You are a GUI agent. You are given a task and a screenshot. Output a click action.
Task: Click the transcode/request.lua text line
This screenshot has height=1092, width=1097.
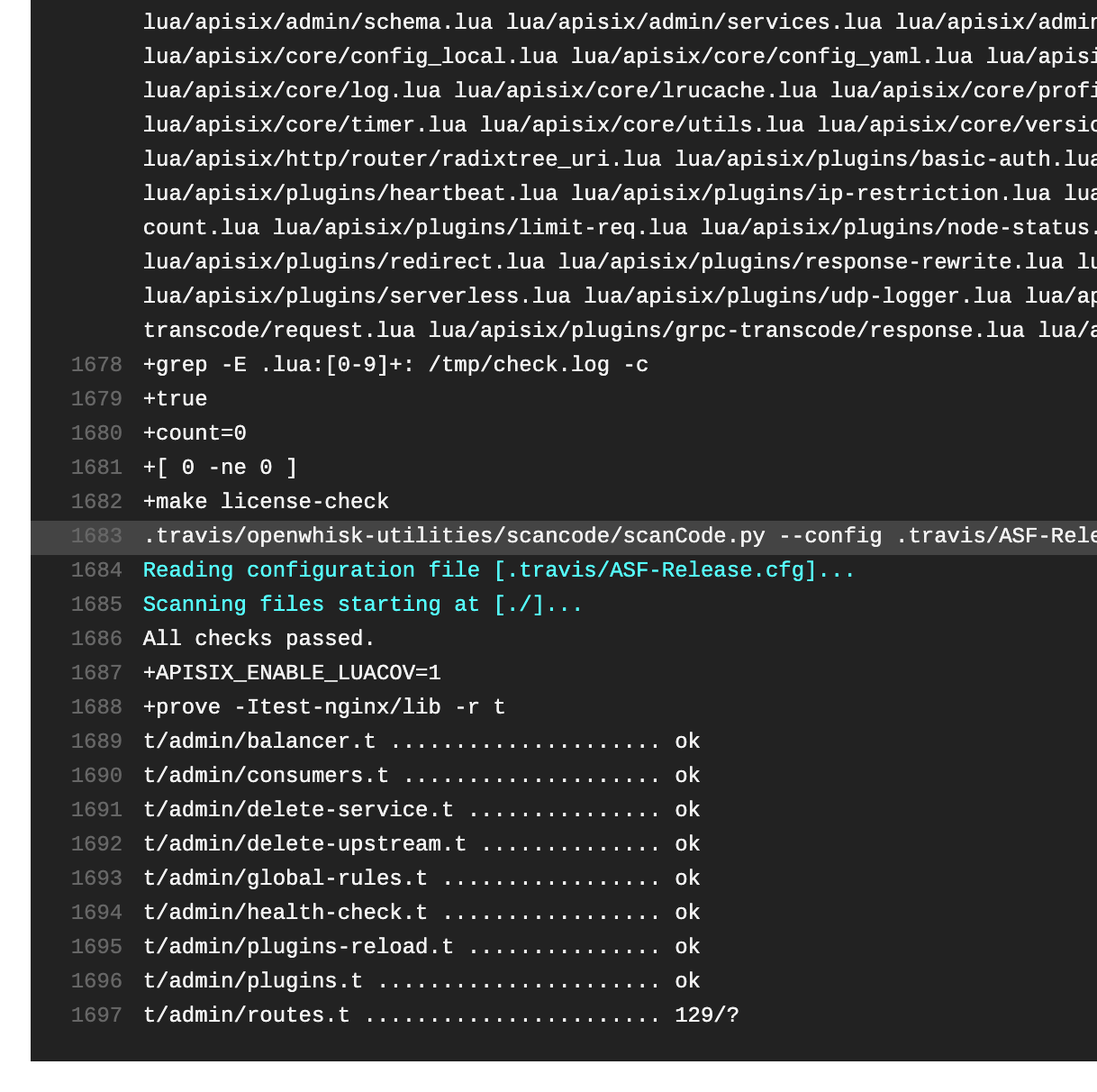[620, 331]
